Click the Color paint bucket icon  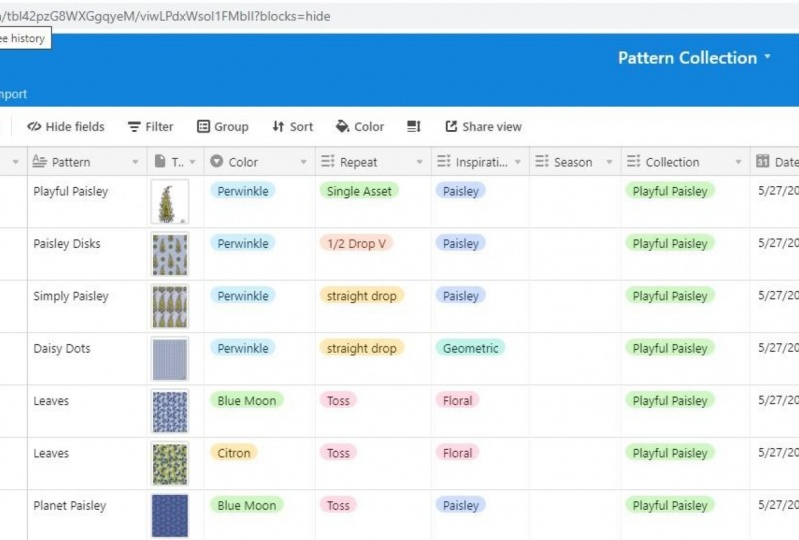pyautogui.click(x=343, y=127)
